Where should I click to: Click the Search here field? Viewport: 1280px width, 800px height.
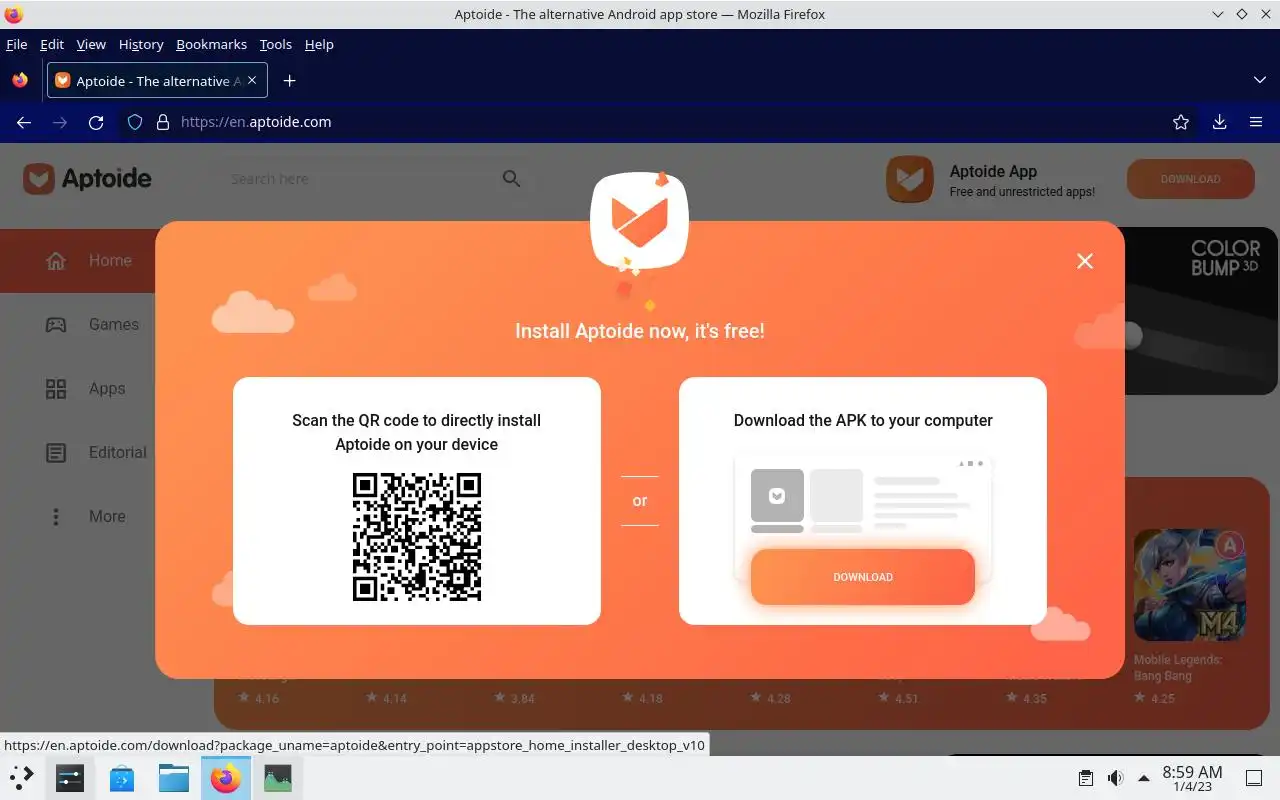click(360, 179)
